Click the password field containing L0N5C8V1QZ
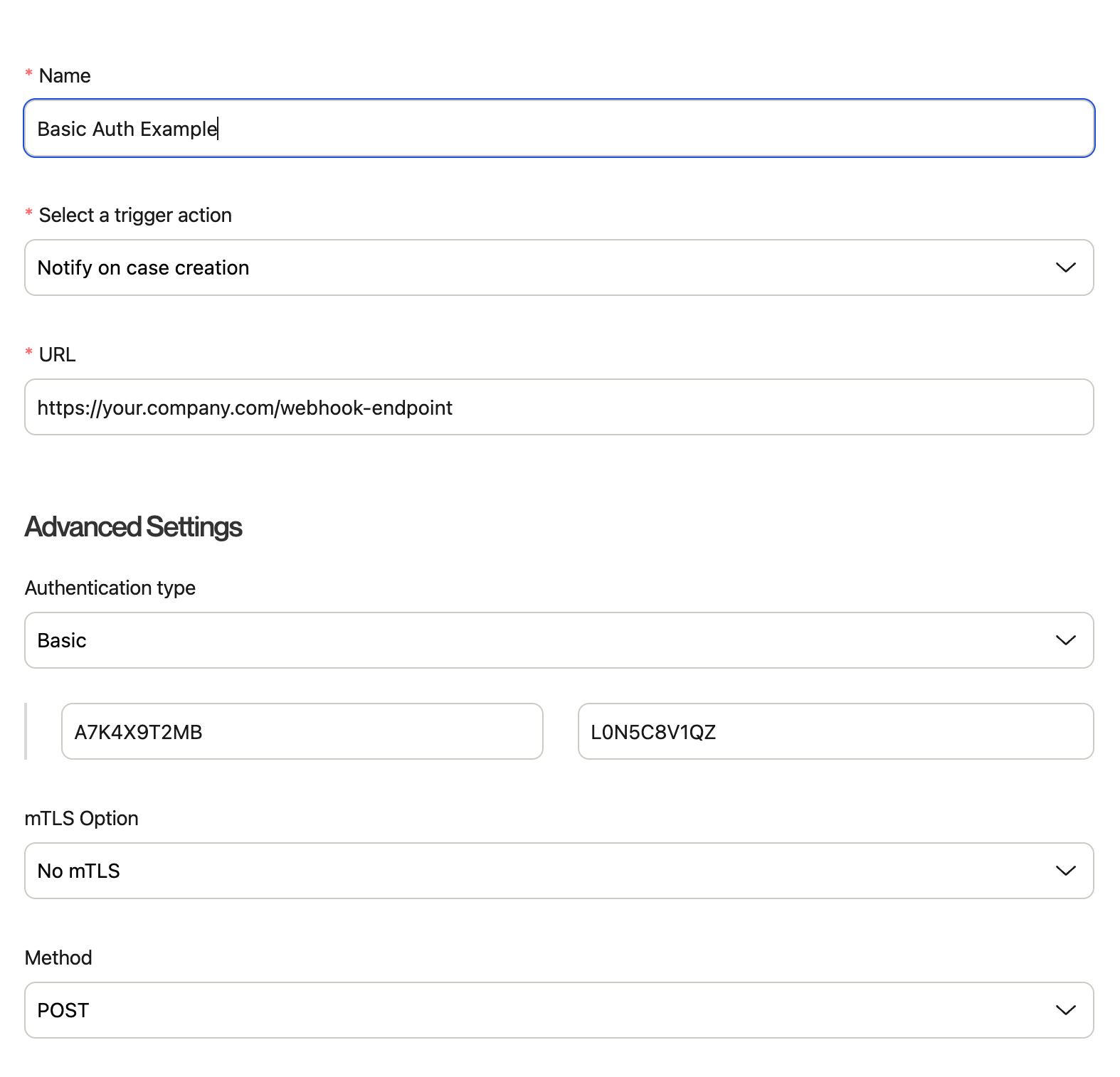The width and height of the screenshot is (1120, 1077). coord(835,732)
